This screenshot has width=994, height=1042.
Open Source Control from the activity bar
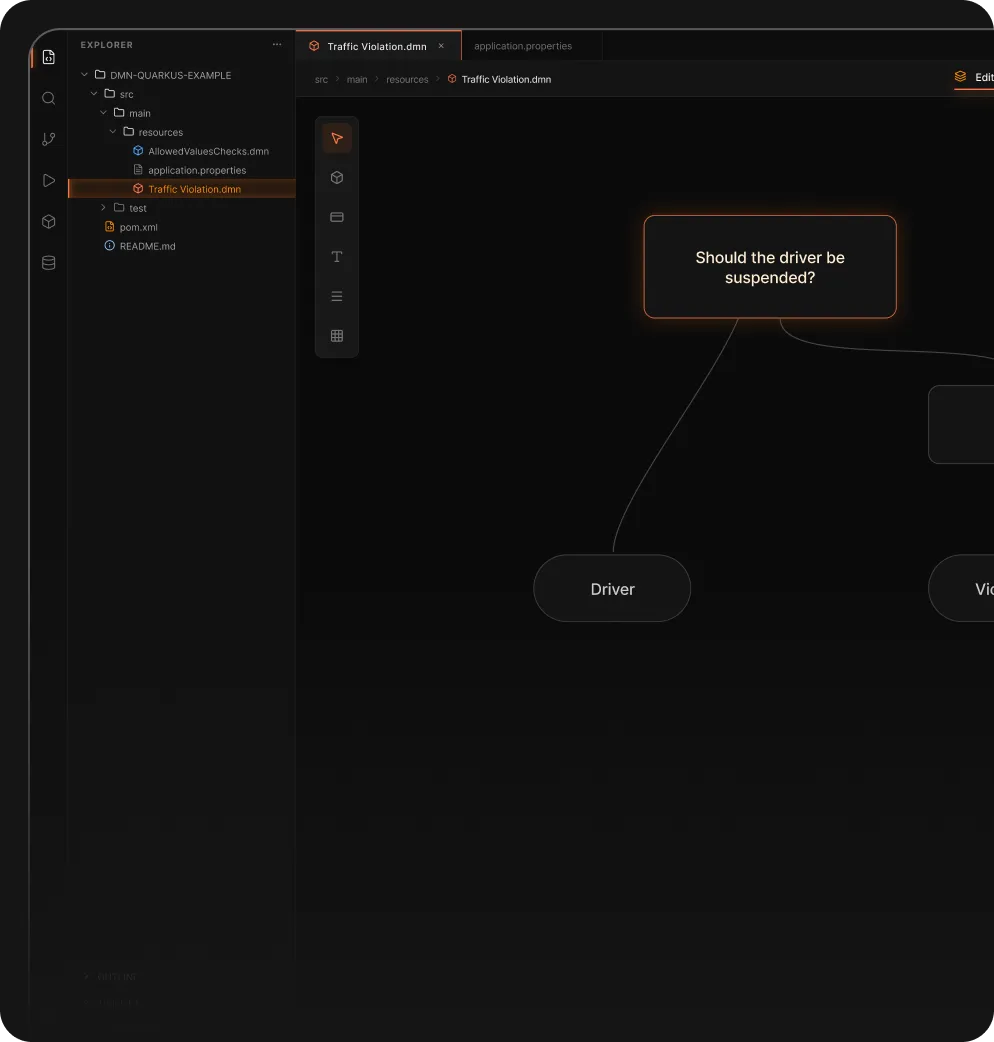pos(48,139)
